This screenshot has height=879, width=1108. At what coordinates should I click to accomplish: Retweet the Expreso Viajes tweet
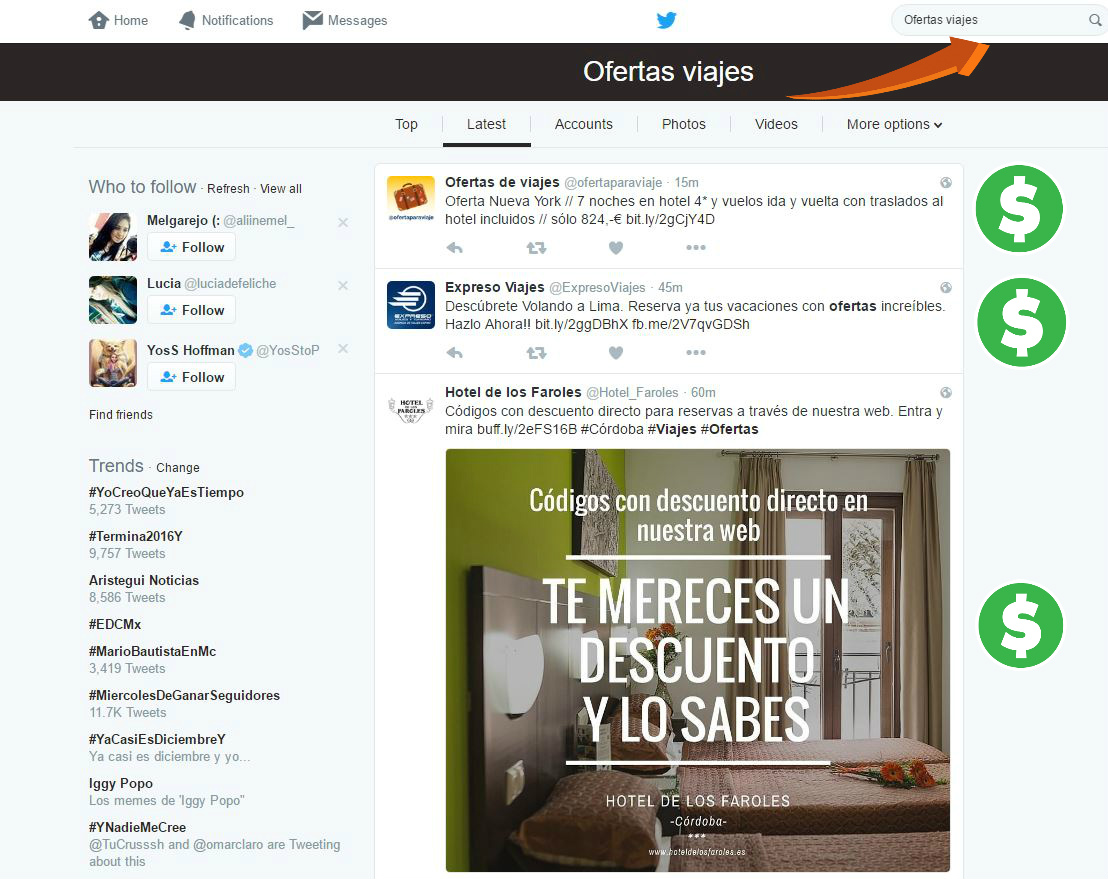coord(536,353)
